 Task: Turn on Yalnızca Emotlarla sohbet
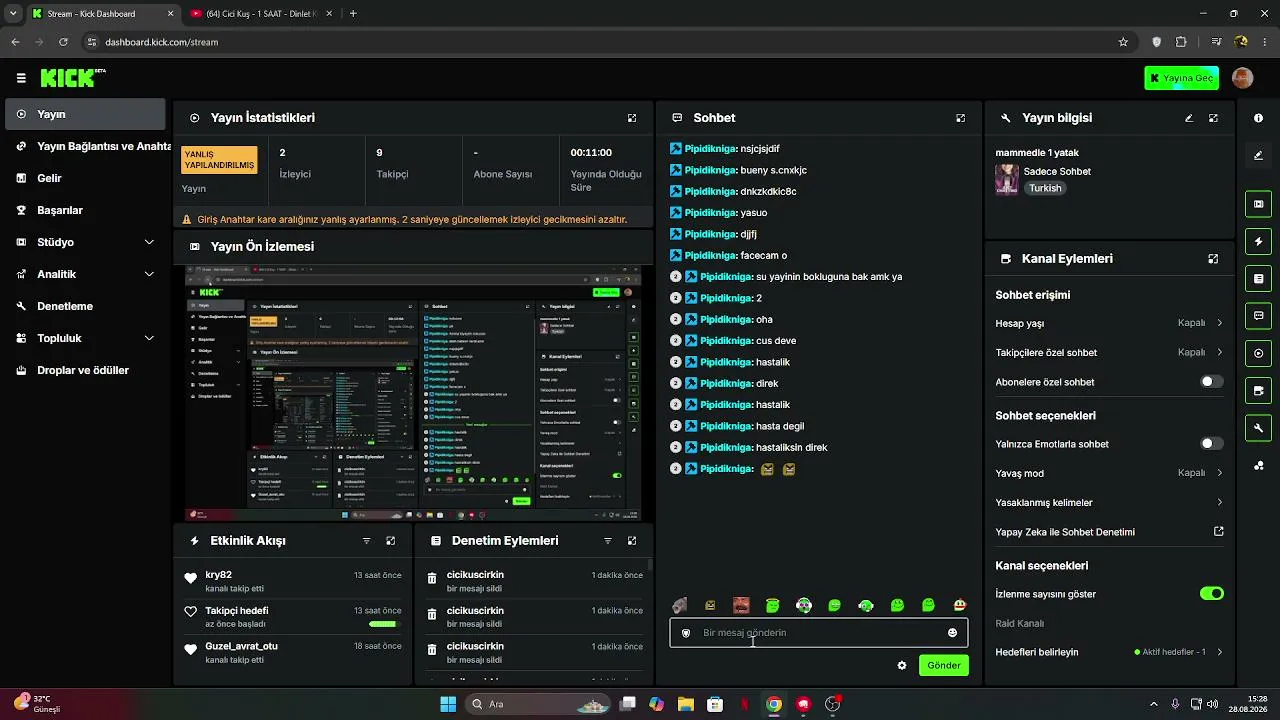(1211, 444)
